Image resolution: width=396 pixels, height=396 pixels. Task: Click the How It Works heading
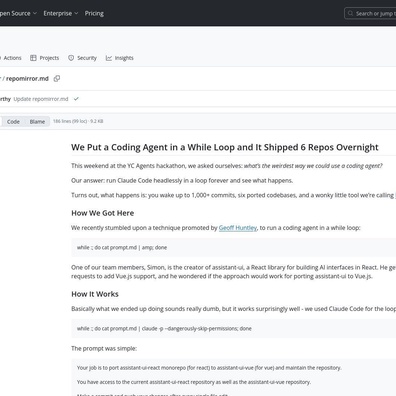[95, 294]
